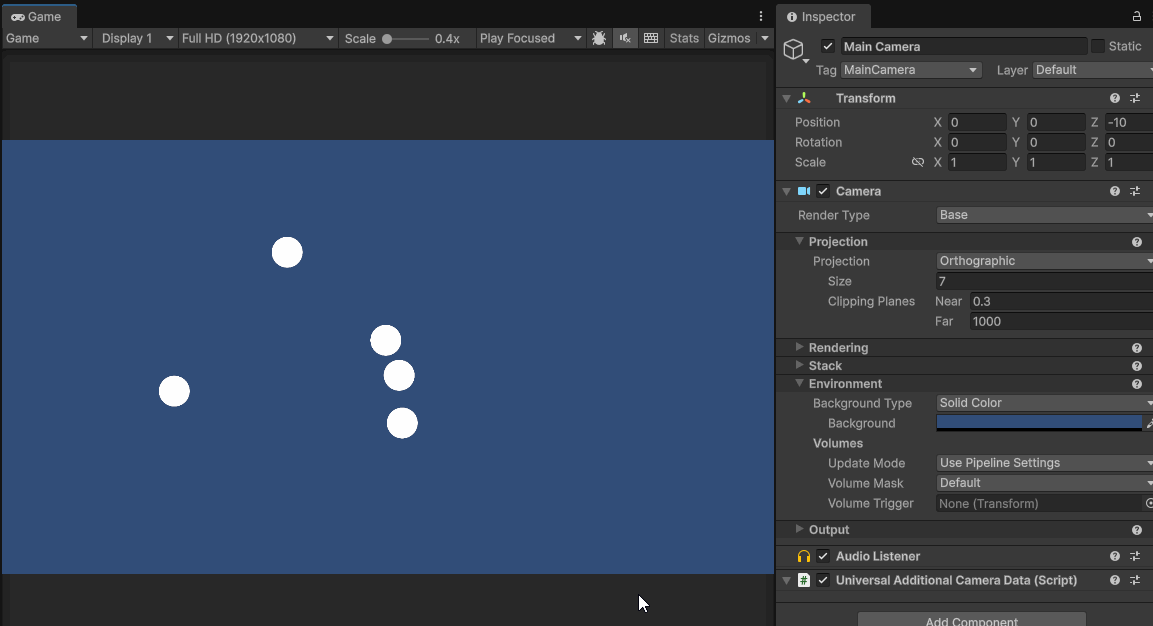Click the Main Camera name field

[963, 46]
